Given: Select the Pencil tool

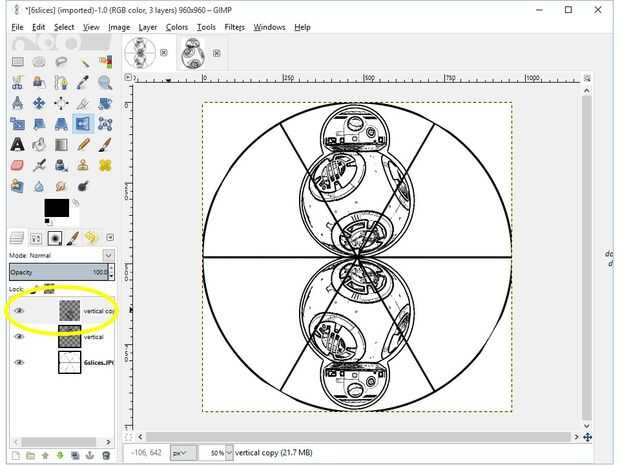Looking at the screenshot, I should tap(83, 144).
